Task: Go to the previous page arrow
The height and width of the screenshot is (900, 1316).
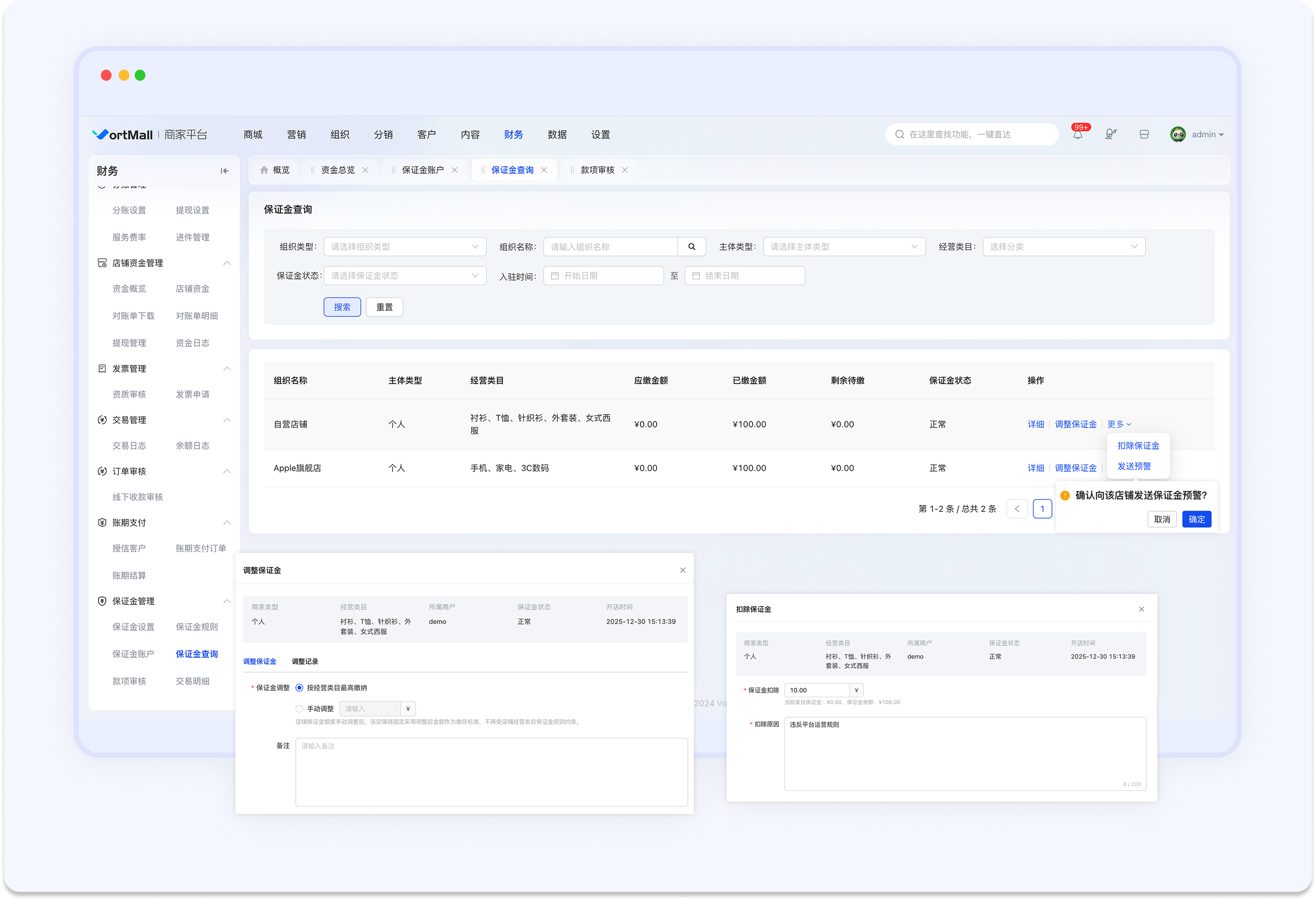Action: point(1017,509)
